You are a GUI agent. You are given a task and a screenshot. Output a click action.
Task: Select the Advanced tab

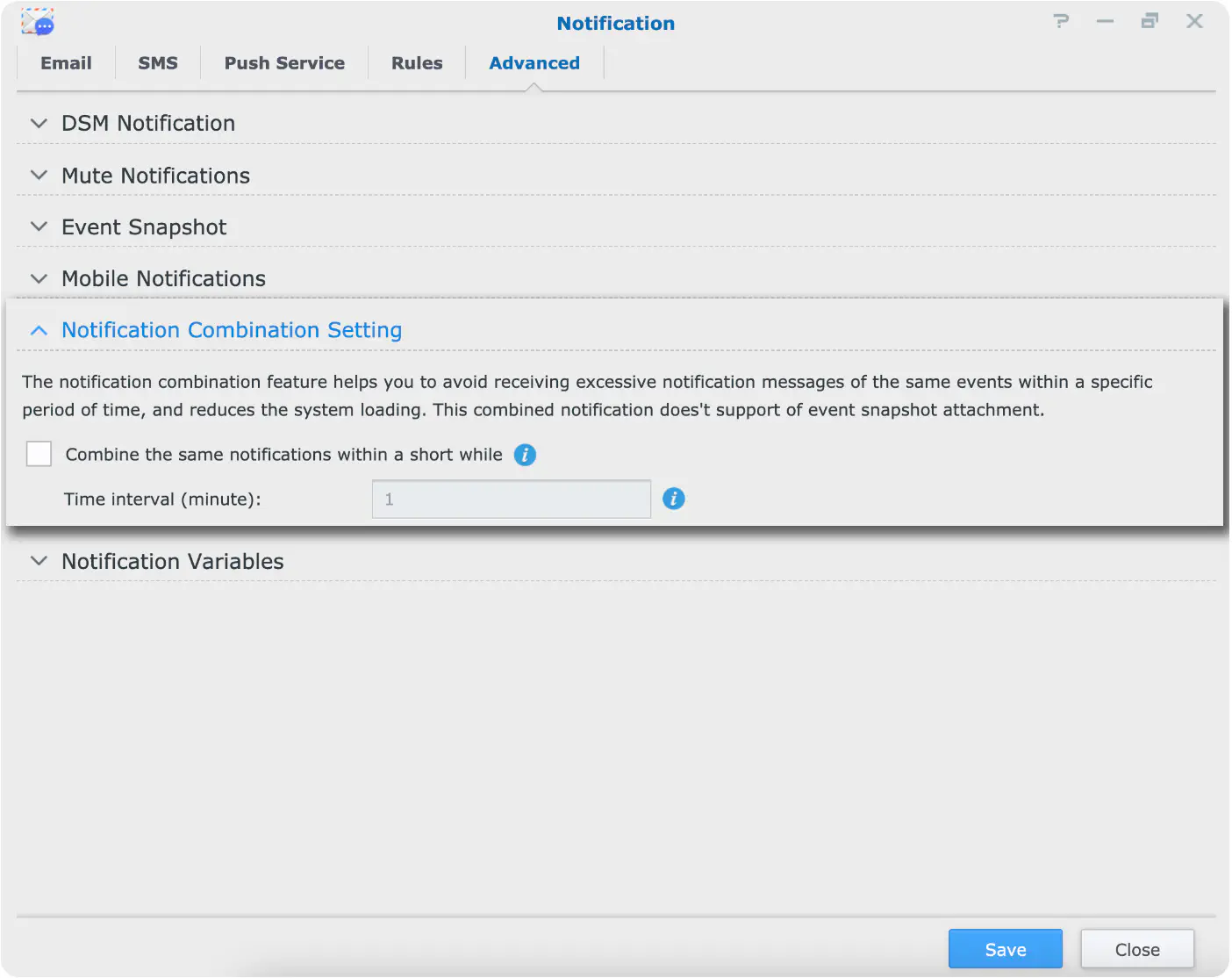point(534,63)
